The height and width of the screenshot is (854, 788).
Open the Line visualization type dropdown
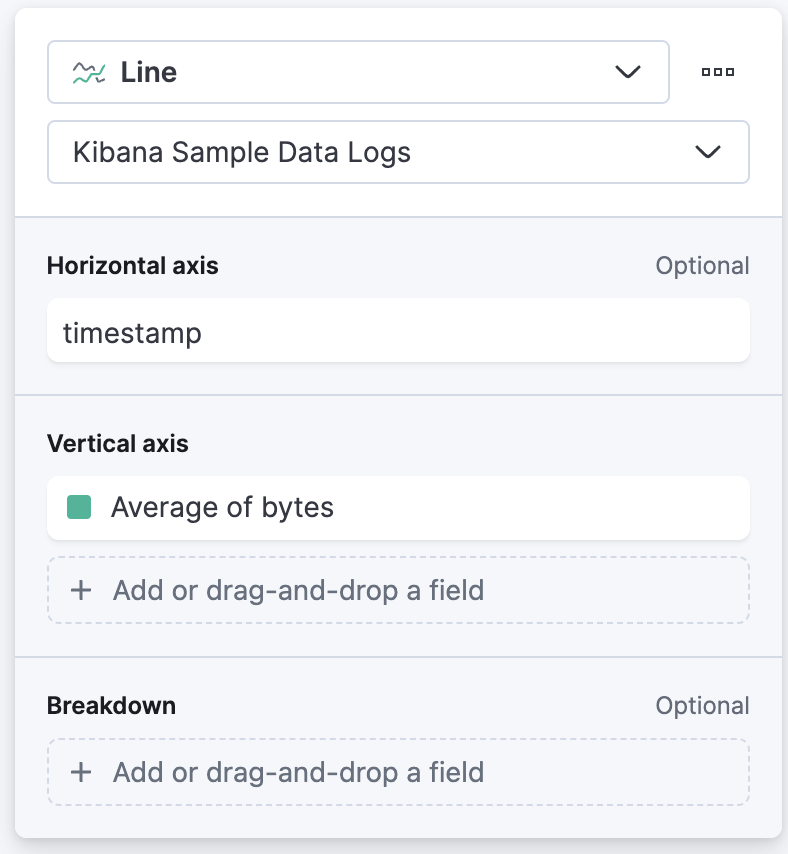pyautogui.click(x=358, y=72)
